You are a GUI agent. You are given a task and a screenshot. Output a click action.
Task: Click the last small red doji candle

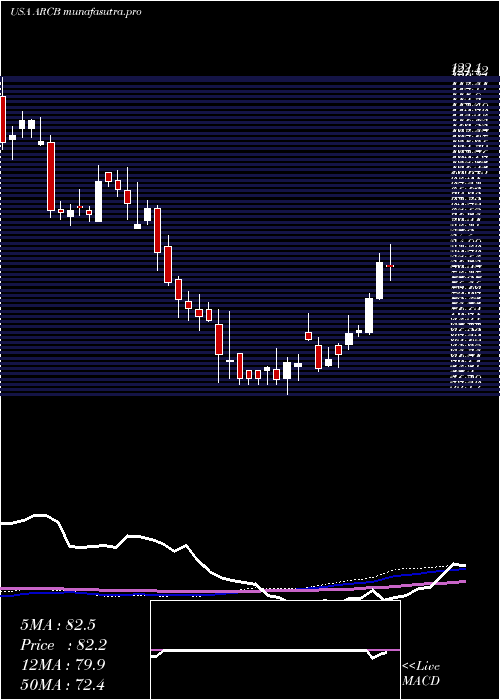coord(390,266)
